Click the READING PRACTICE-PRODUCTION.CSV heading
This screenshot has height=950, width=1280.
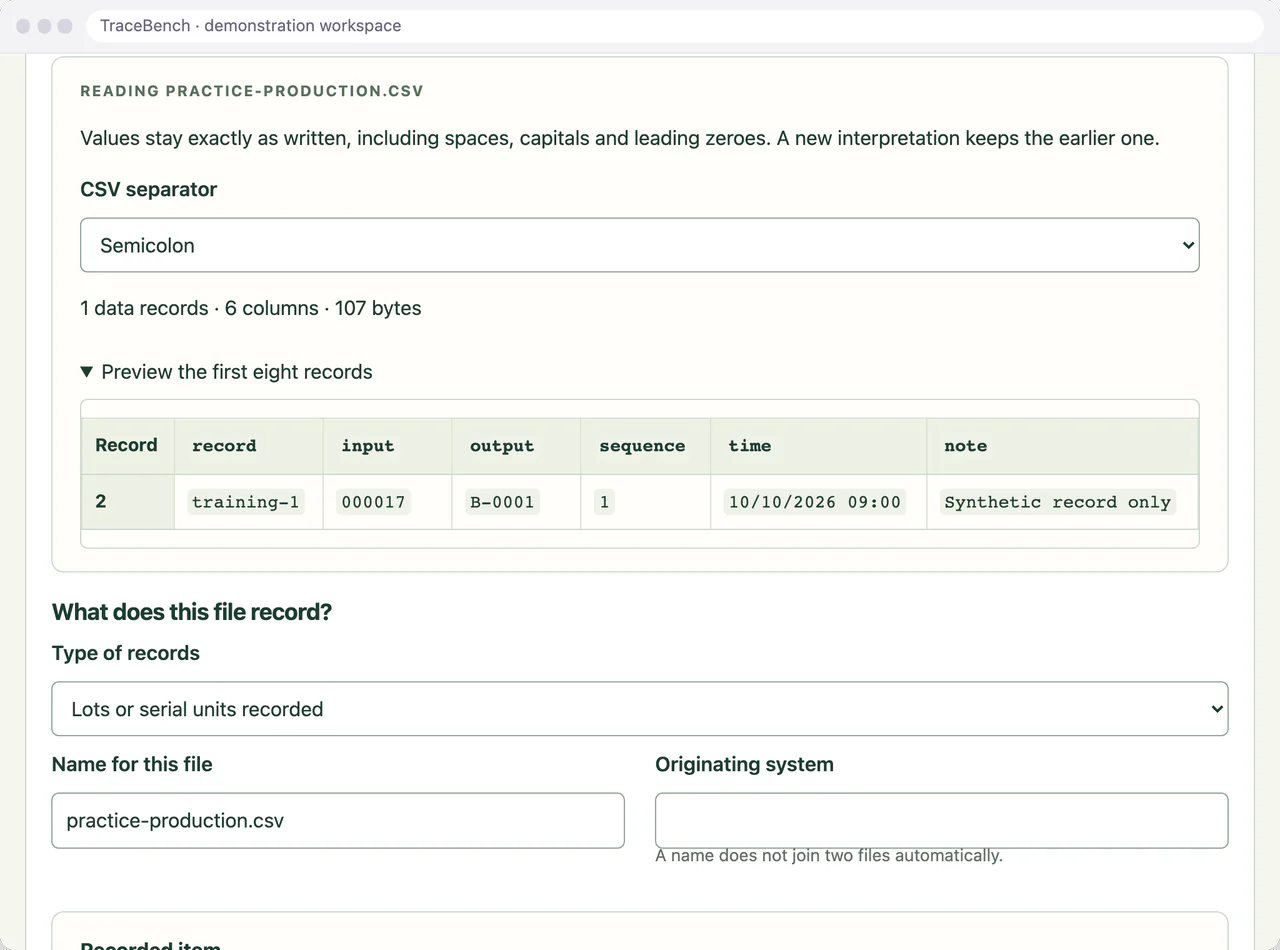coord(252,91)
